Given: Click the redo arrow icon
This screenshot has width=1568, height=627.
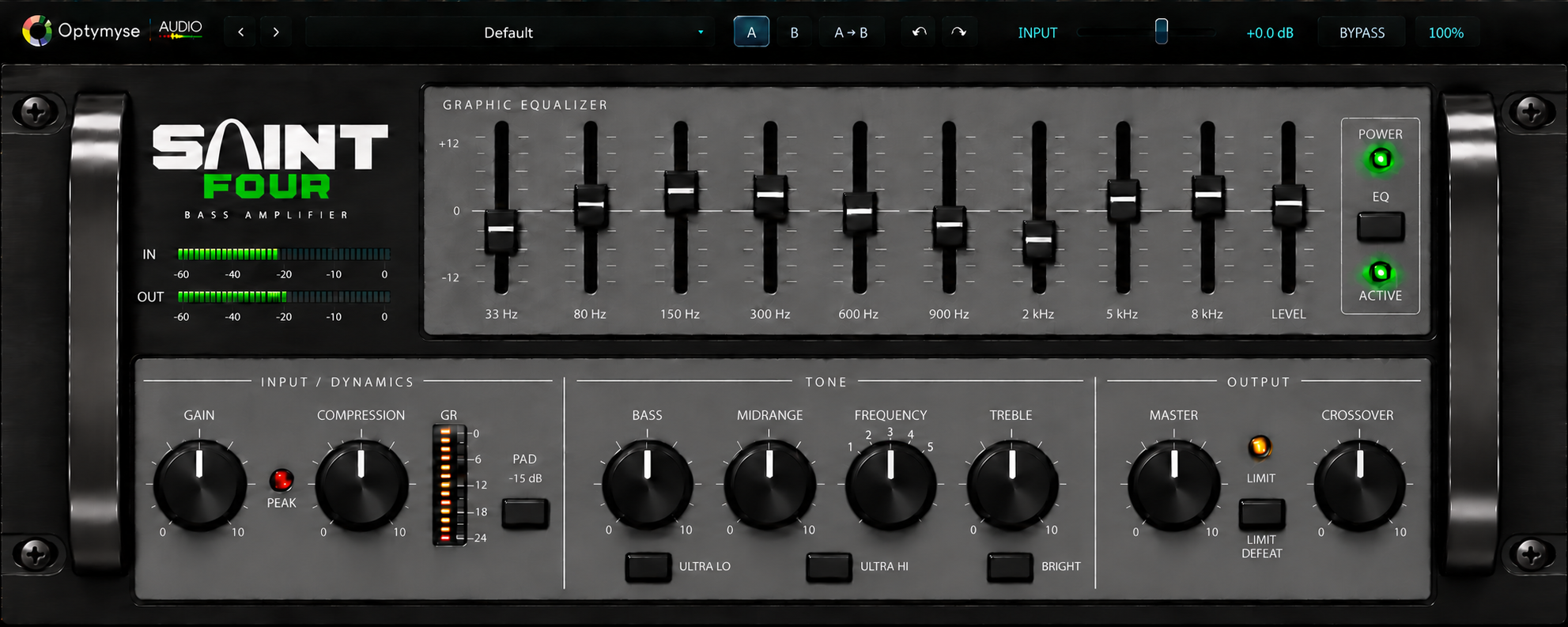Looking at the screenshot, I should pos(958,32).
